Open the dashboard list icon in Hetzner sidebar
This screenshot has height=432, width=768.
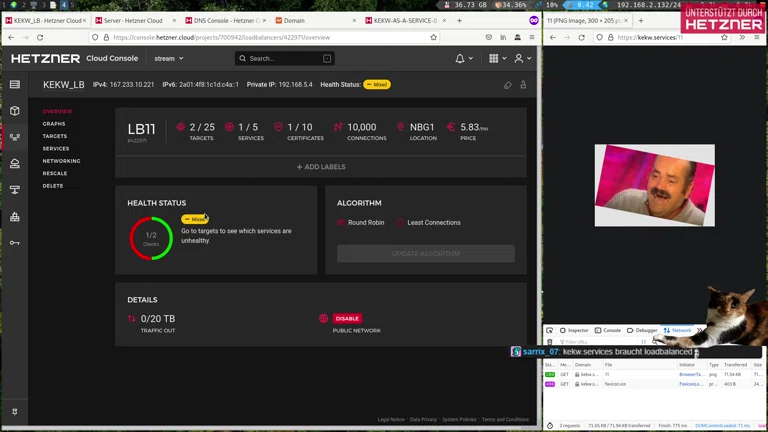point(15,84)
